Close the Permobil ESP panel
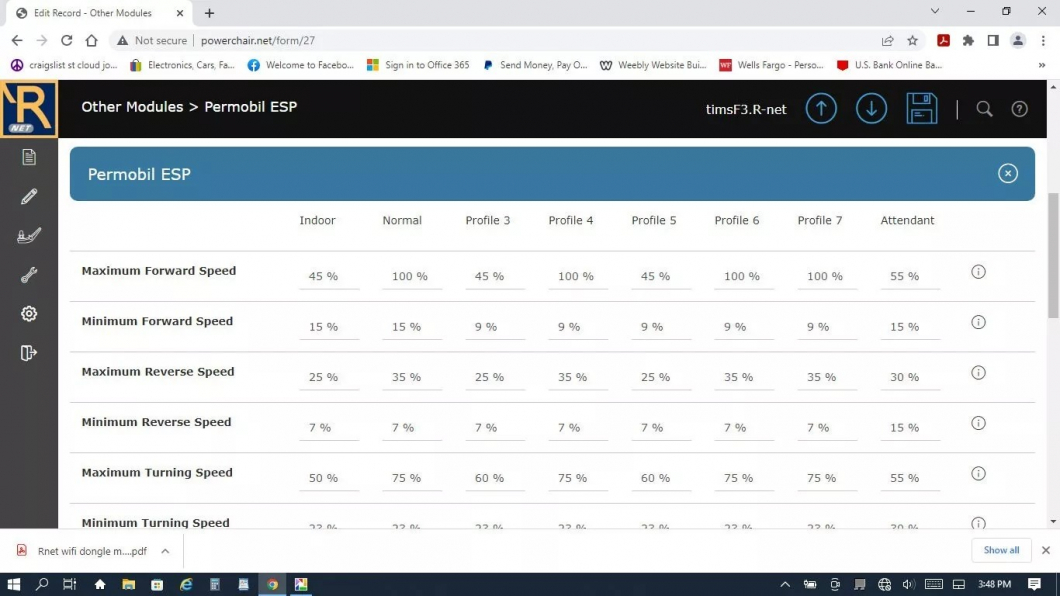This screenshot has height=596, width=1060. click(1007, 174)
